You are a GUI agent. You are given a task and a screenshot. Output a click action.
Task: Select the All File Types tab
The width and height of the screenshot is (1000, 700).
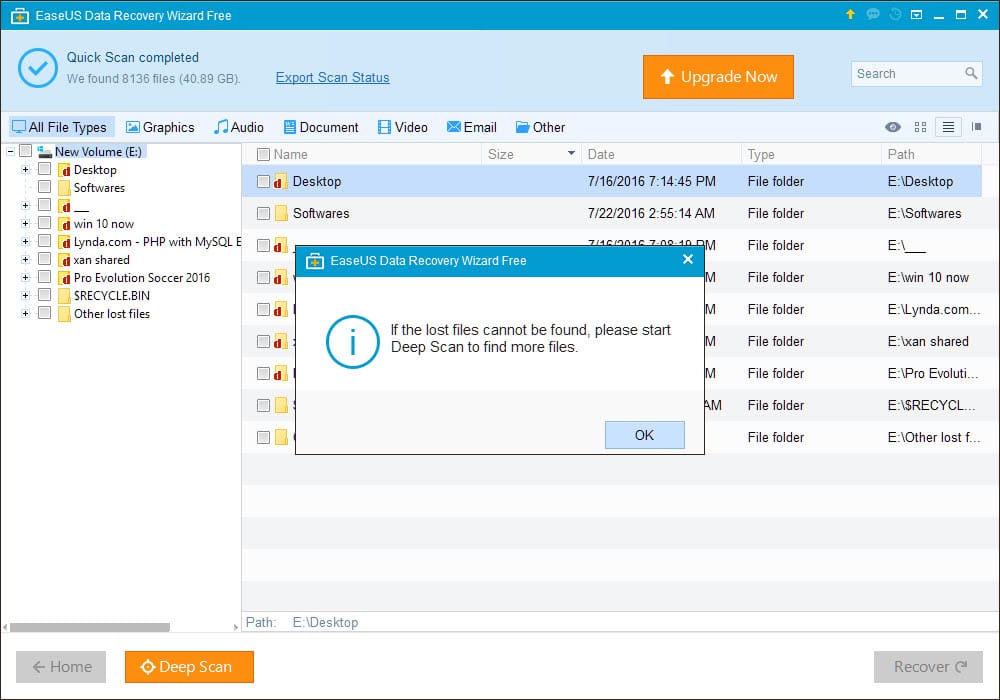(x=61, y=127)
